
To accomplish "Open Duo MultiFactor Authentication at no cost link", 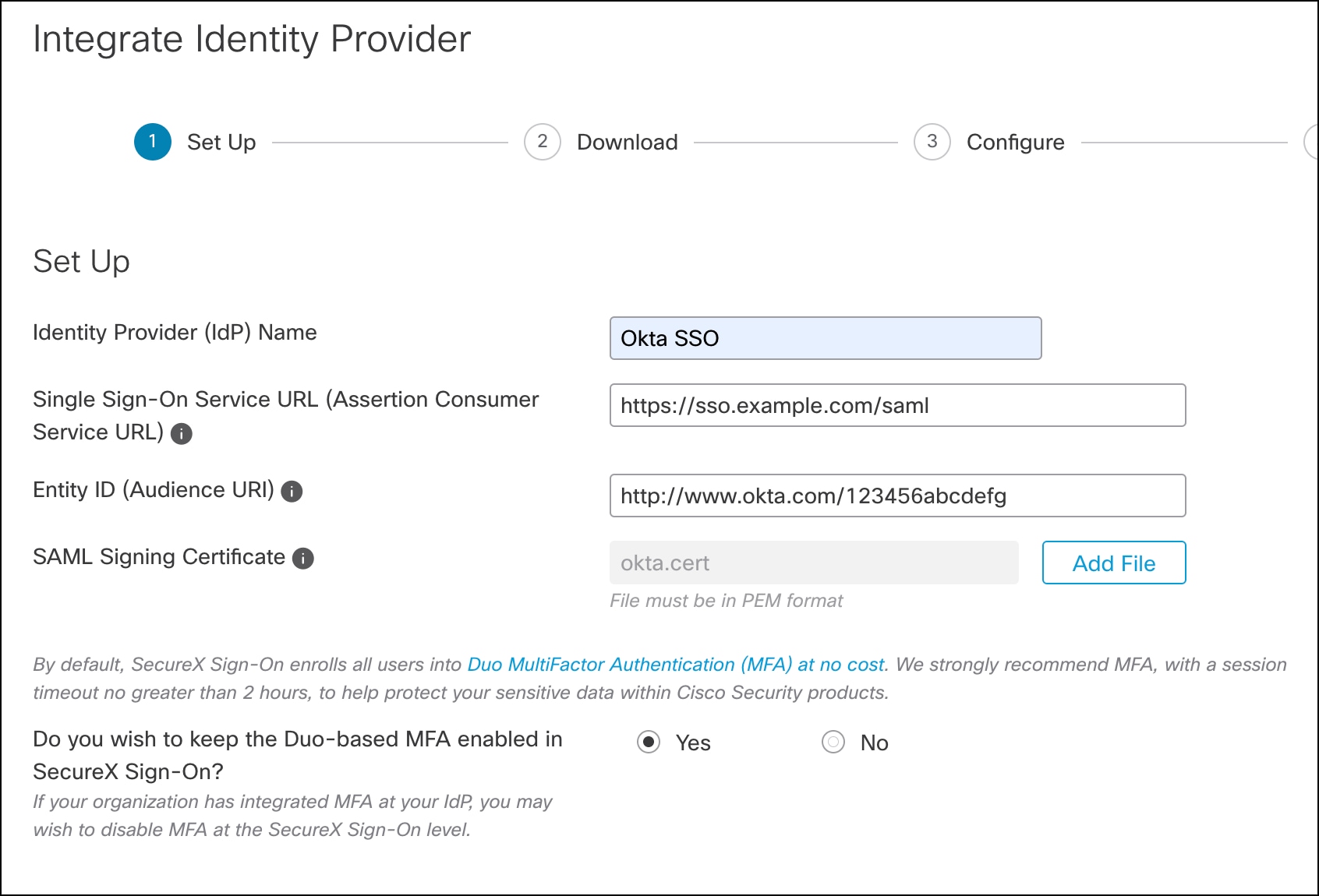I will pyautogui.click(x=676, y=665).
